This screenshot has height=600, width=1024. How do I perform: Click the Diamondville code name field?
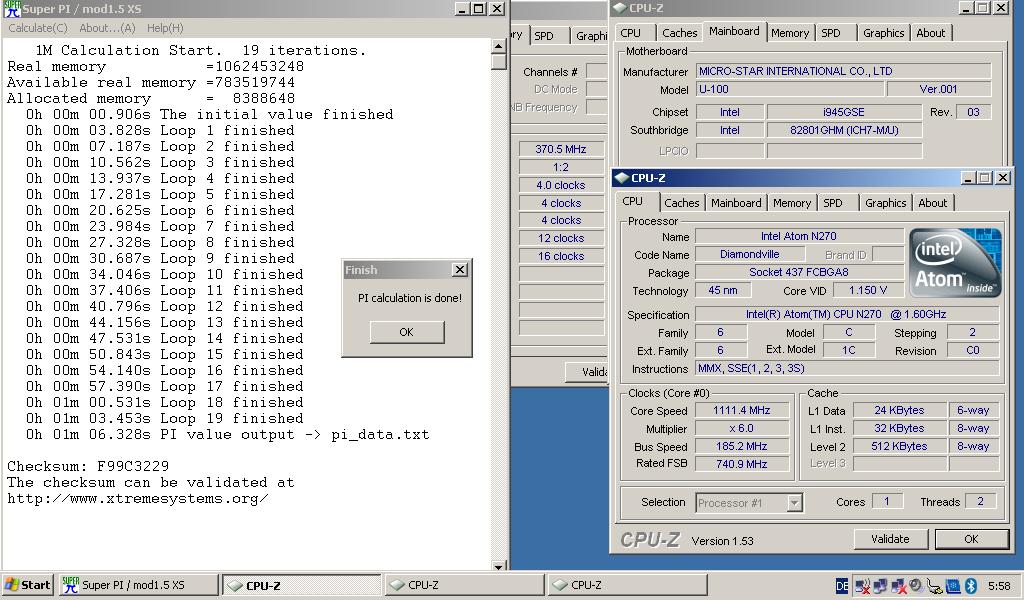(x=750, y=254)
